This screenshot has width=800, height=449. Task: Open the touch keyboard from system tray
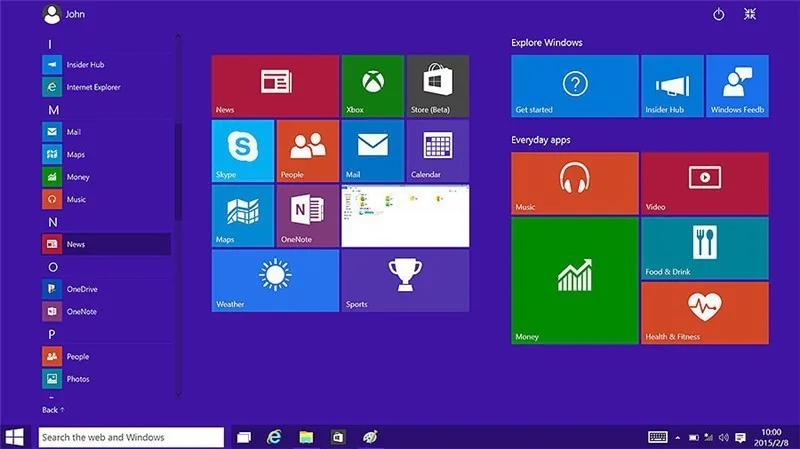658,437
